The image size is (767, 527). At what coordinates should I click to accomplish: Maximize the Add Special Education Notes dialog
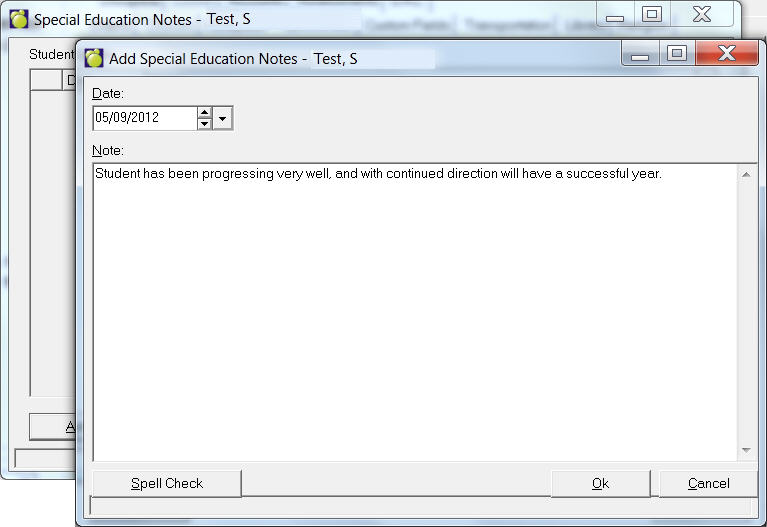click(x=677, y=53)
